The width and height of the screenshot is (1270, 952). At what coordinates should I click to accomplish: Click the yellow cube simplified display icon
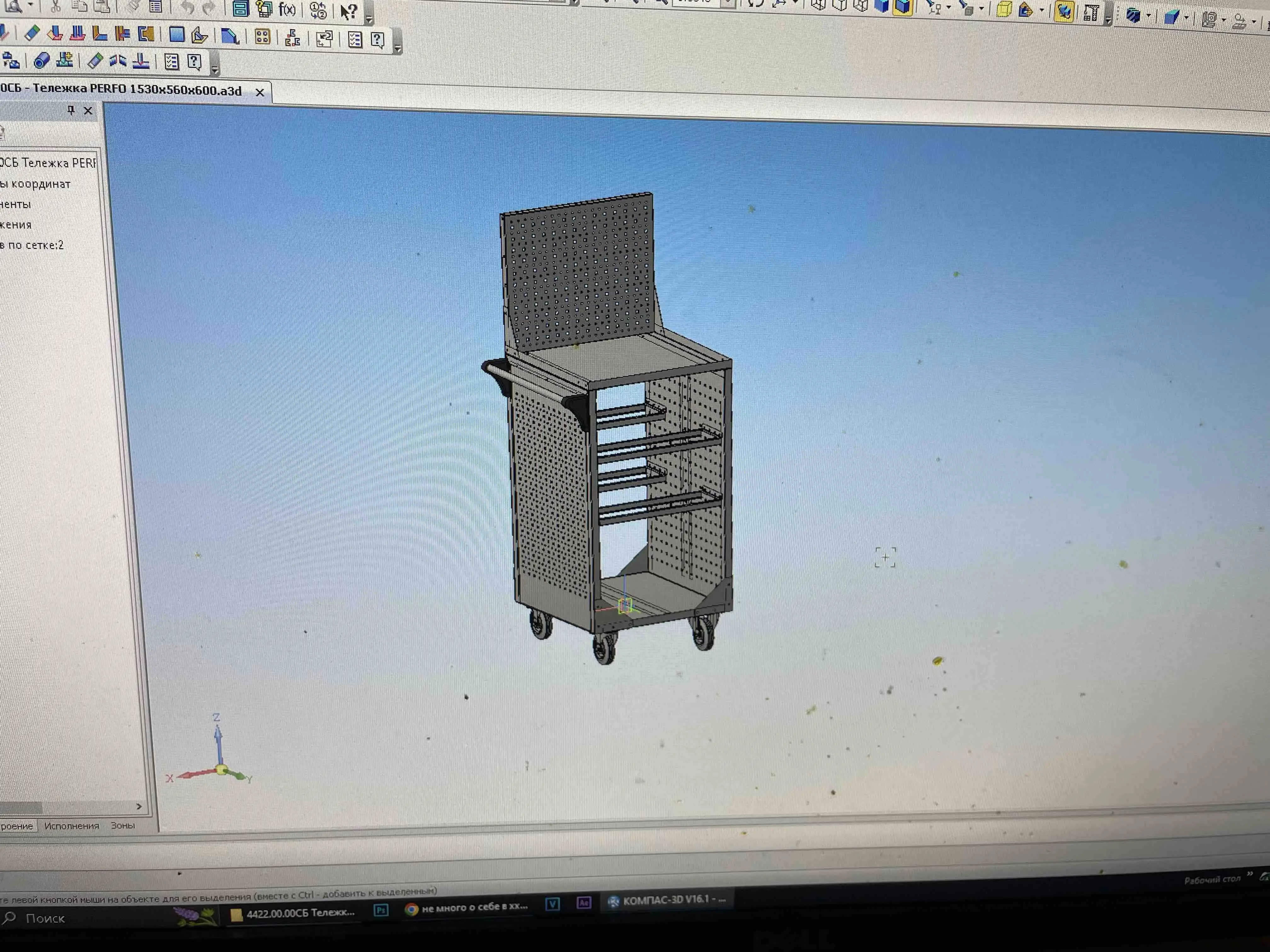tap(1004, 10)
